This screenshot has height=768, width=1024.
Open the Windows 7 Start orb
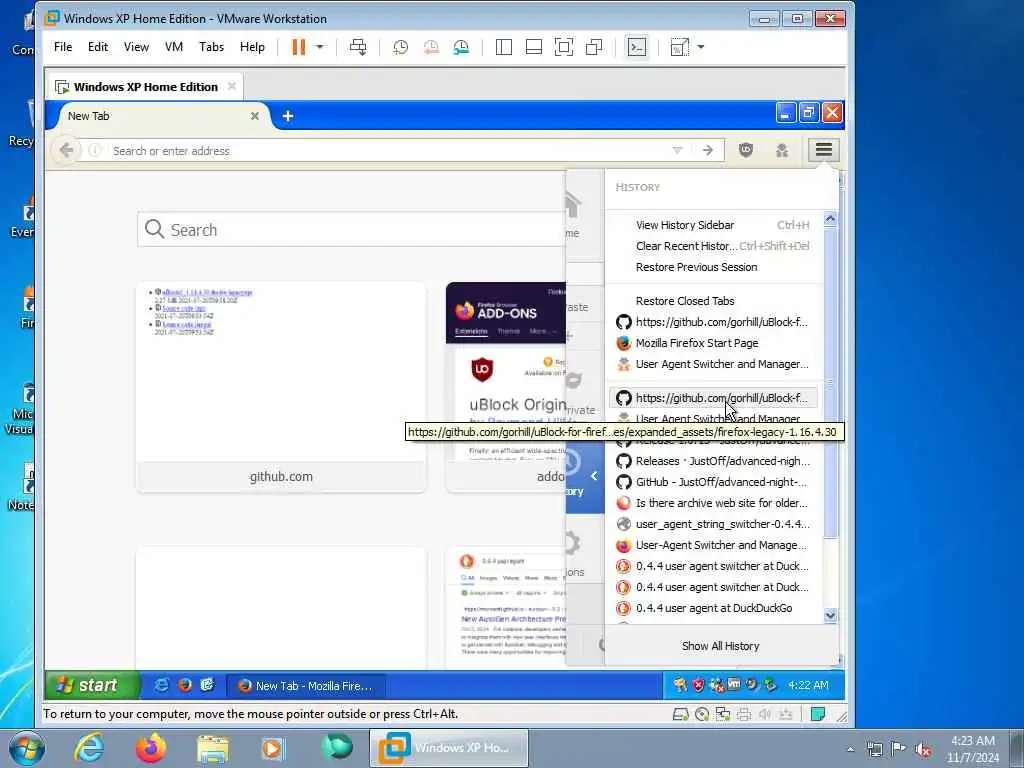pos(27,748)
